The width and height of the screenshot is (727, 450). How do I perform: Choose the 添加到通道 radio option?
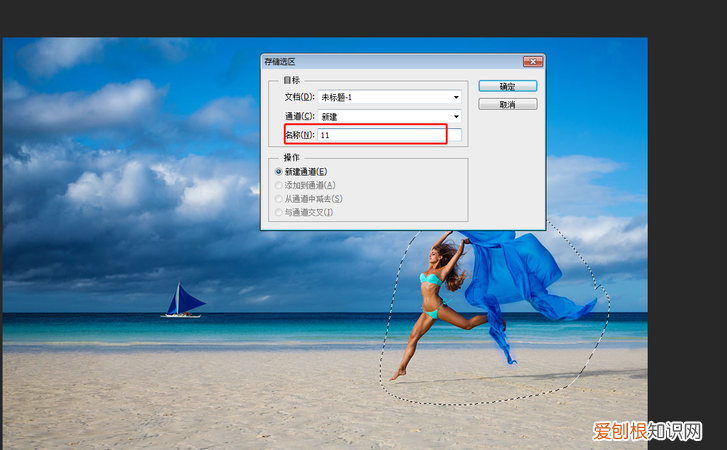(x=279, y=185)
